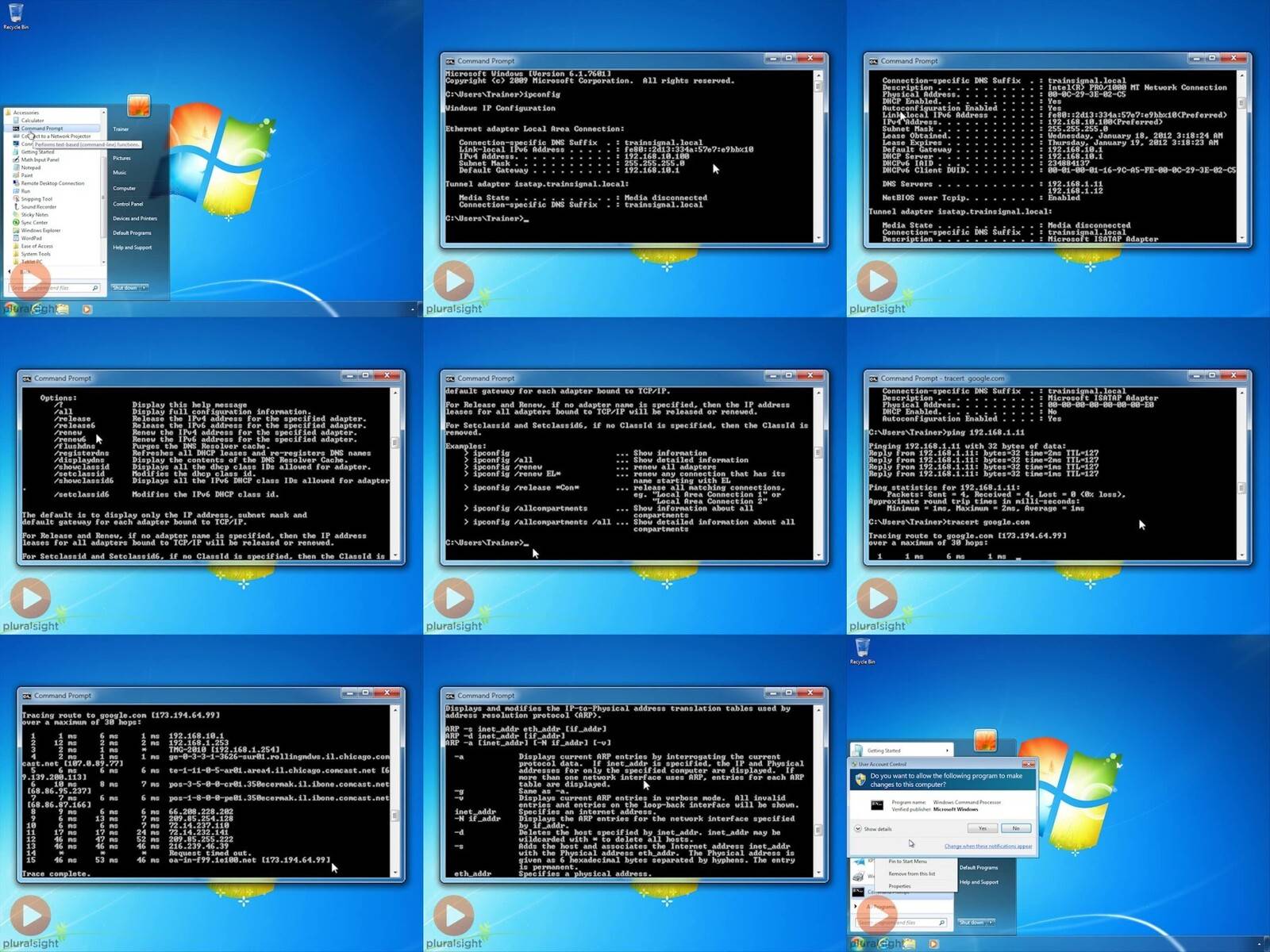Play the thumbnail with User Account Control prompt
This screenshot has width=1270, height=952.
click(x=877, y=916)
